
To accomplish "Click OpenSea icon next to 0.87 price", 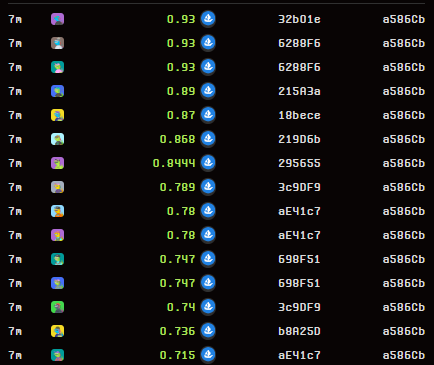I will coord(208,115).
